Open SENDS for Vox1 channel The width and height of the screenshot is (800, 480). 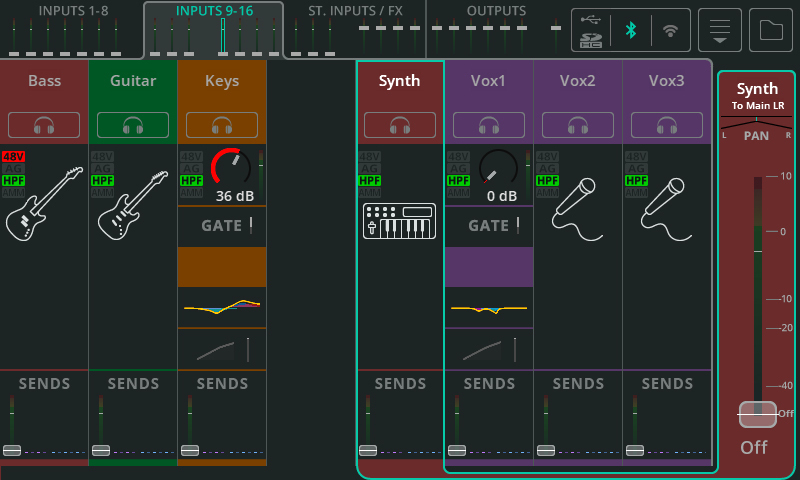tap(489, 384)
